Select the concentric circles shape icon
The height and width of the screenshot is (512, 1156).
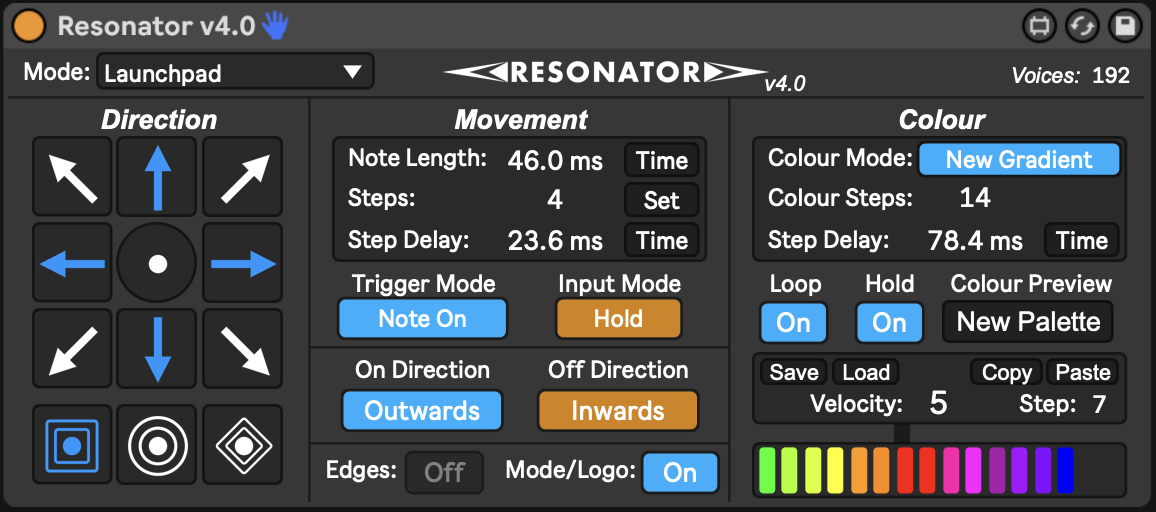157,445
